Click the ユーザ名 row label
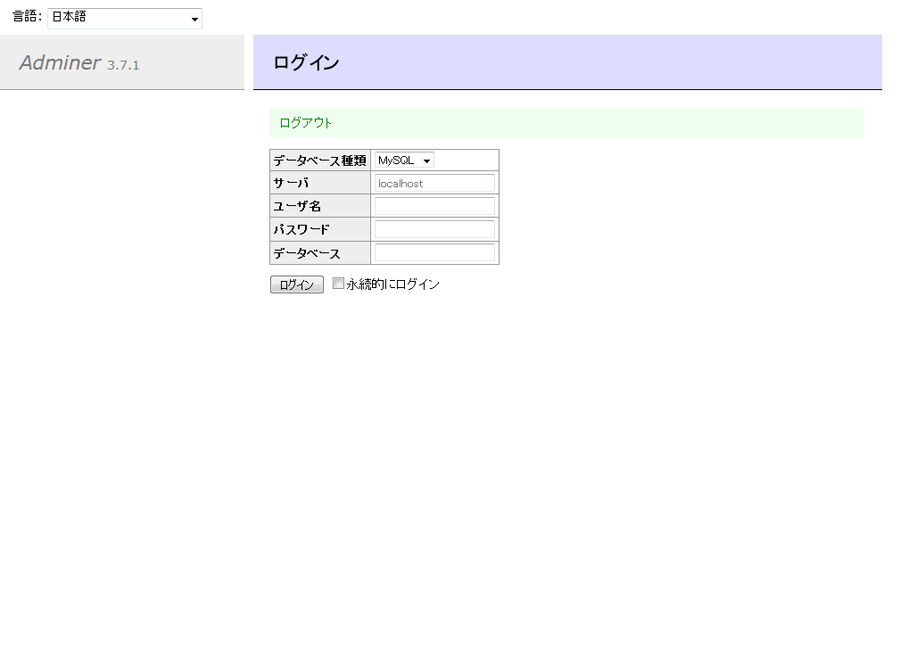This screenshot has width=900, height=651. [297, 206]
